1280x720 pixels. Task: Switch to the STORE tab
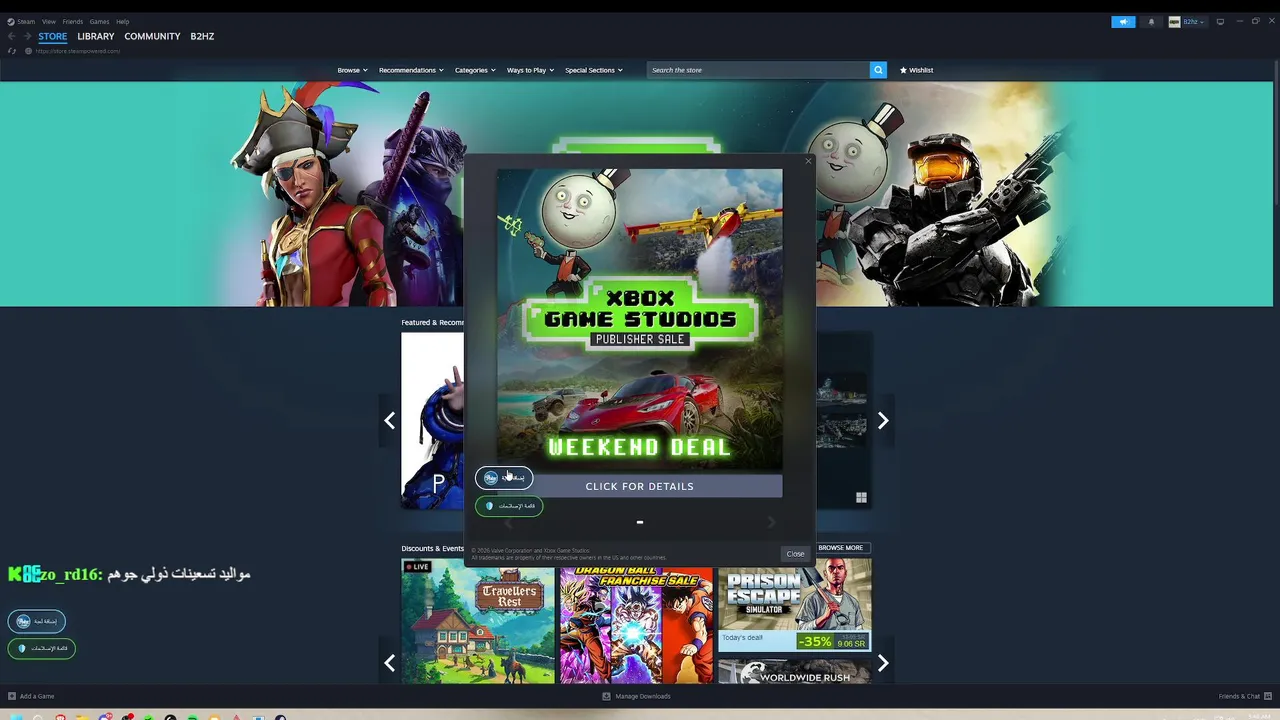pyautogui.click(x=53, y=36)
